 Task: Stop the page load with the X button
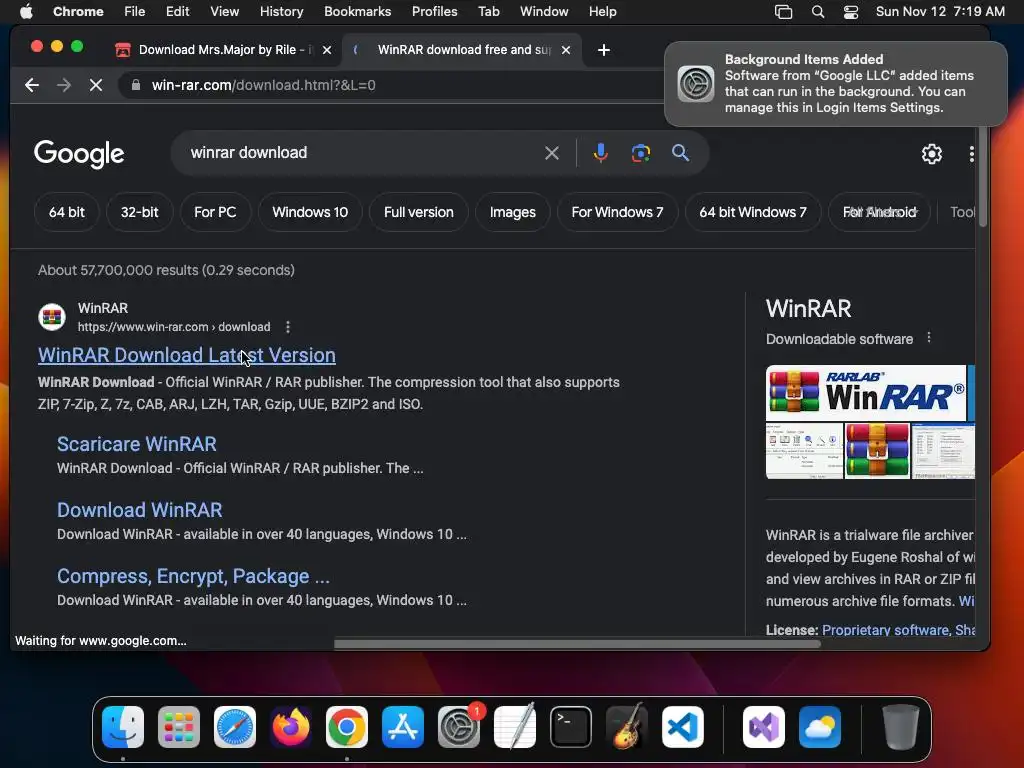[95, 85]
